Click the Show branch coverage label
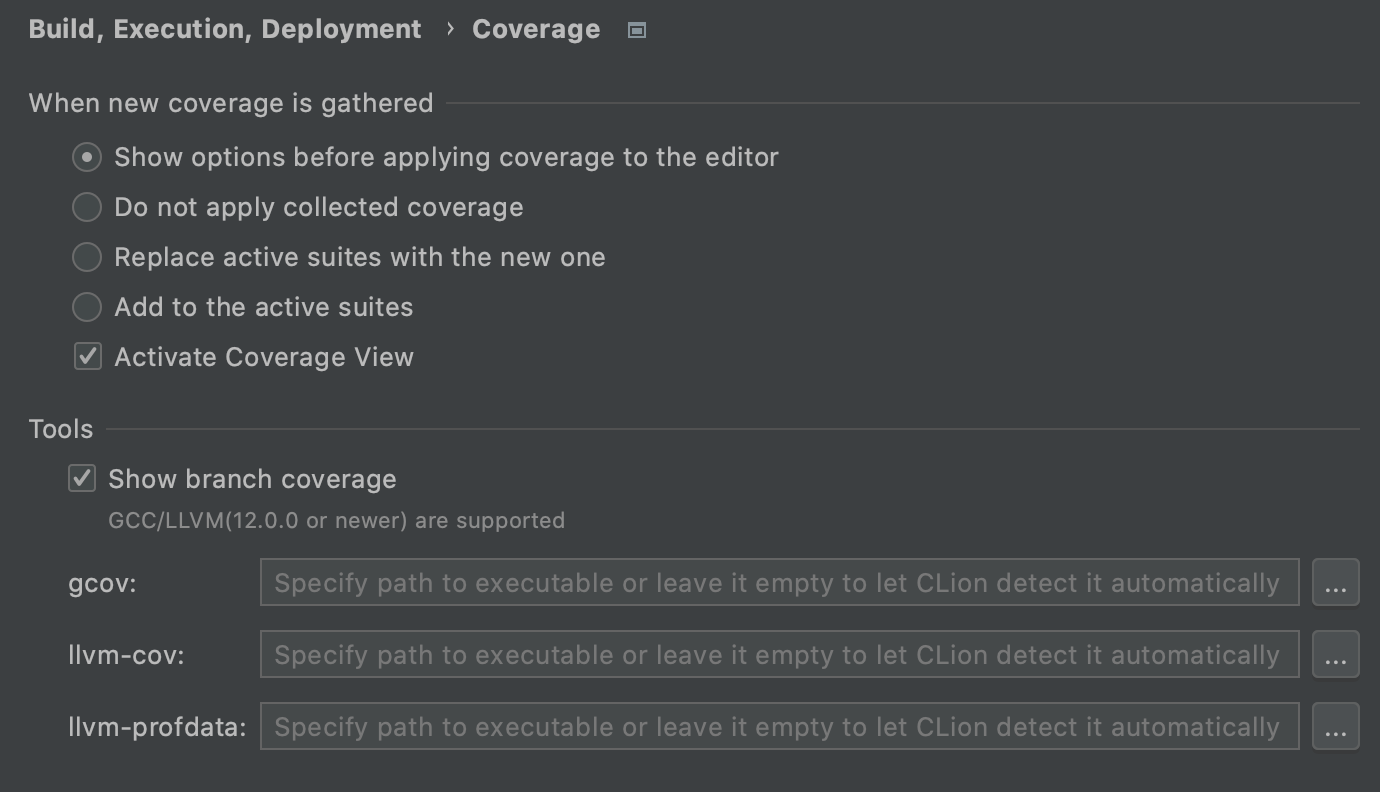Image resolution: width=1380 pixels, height=792 pixels. [x=252, y=479]
